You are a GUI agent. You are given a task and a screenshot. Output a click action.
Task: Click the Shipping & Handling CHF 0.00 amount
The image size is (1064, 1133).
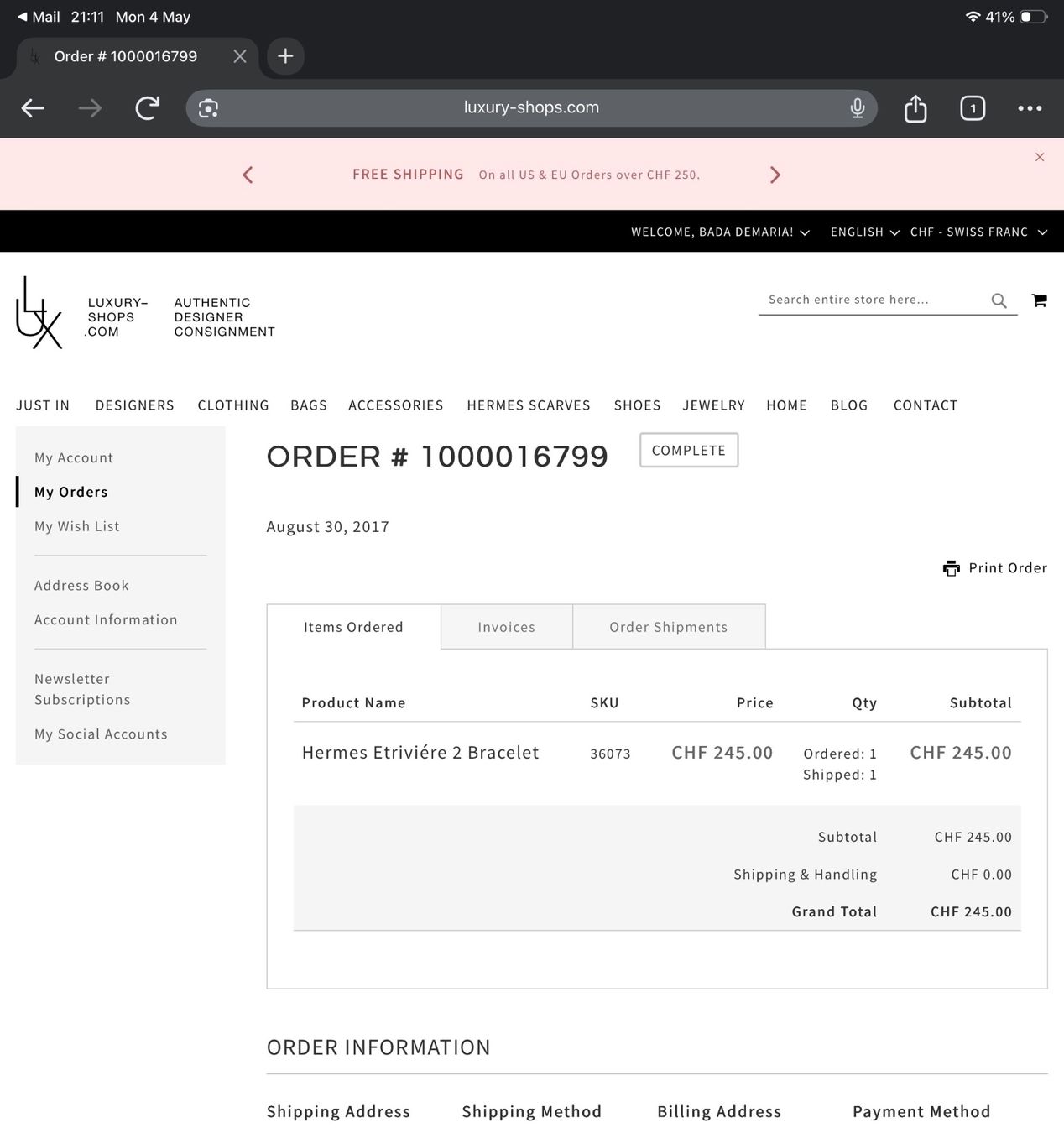coord(981,875)
